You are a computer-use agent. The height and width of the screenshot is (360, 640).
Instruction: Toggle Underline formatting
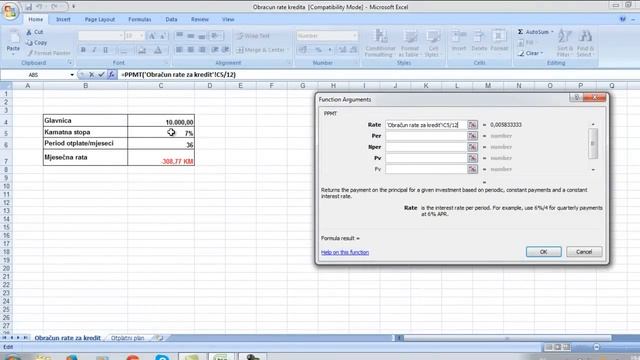(x=106, y=50)
